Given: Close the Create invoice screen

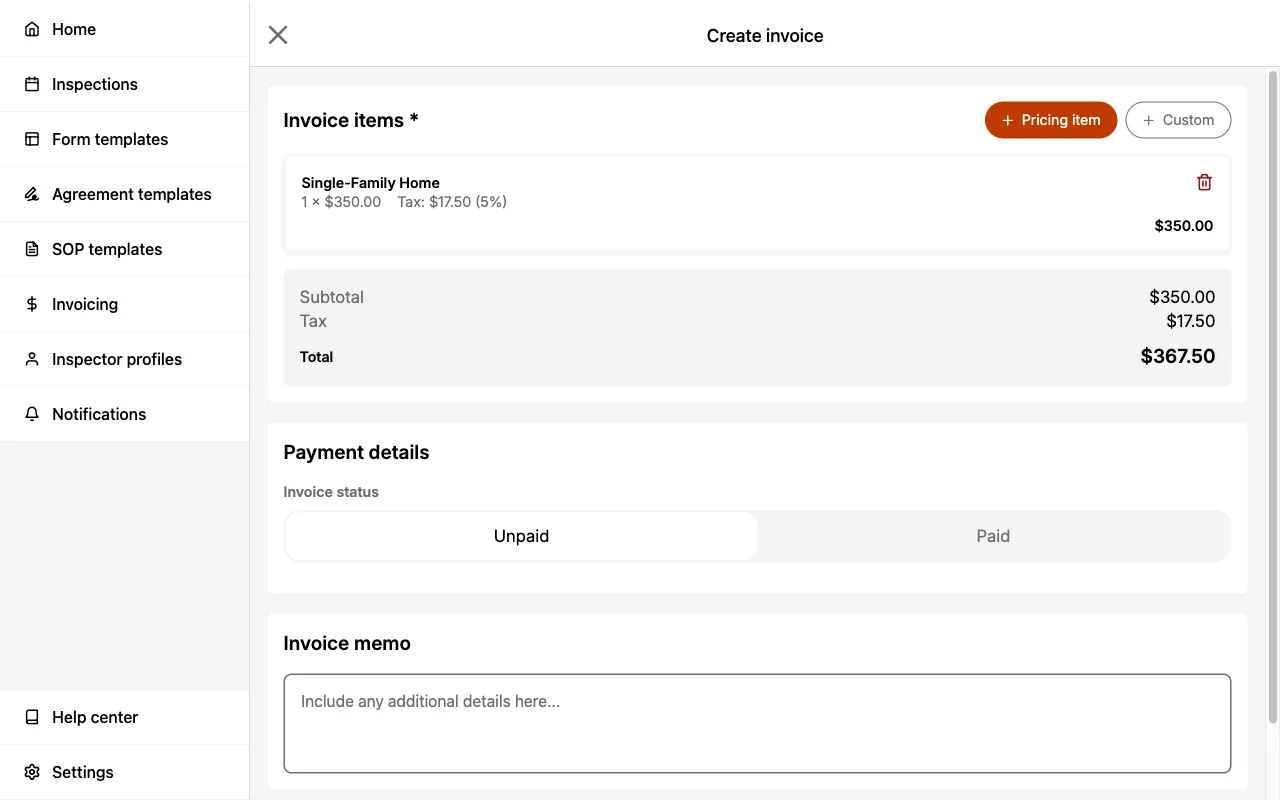Looking at the screenshot, I should tap(277, 34).
